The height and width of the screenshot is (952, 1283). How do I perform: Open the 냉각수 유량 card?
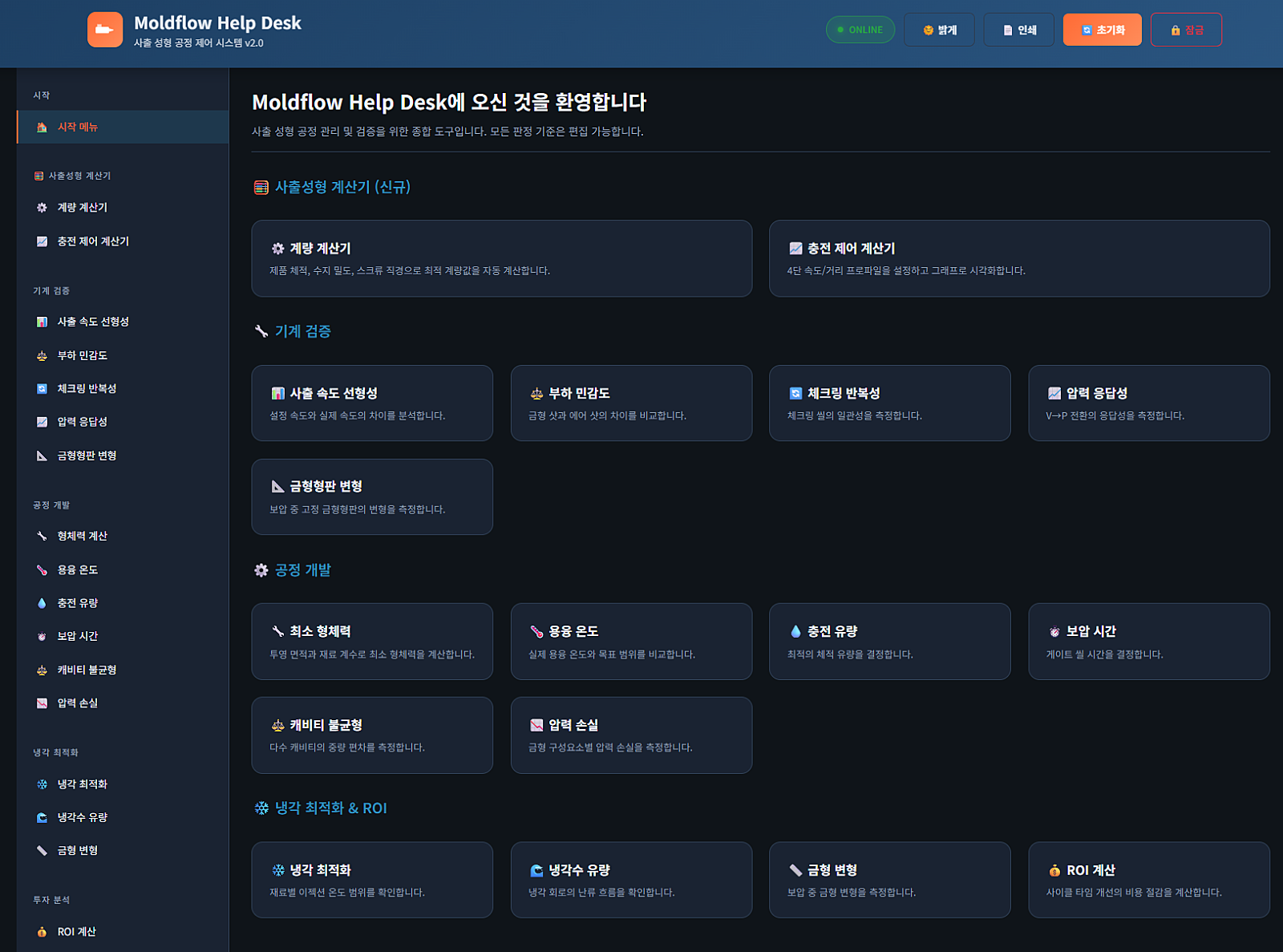pos(631,880)
